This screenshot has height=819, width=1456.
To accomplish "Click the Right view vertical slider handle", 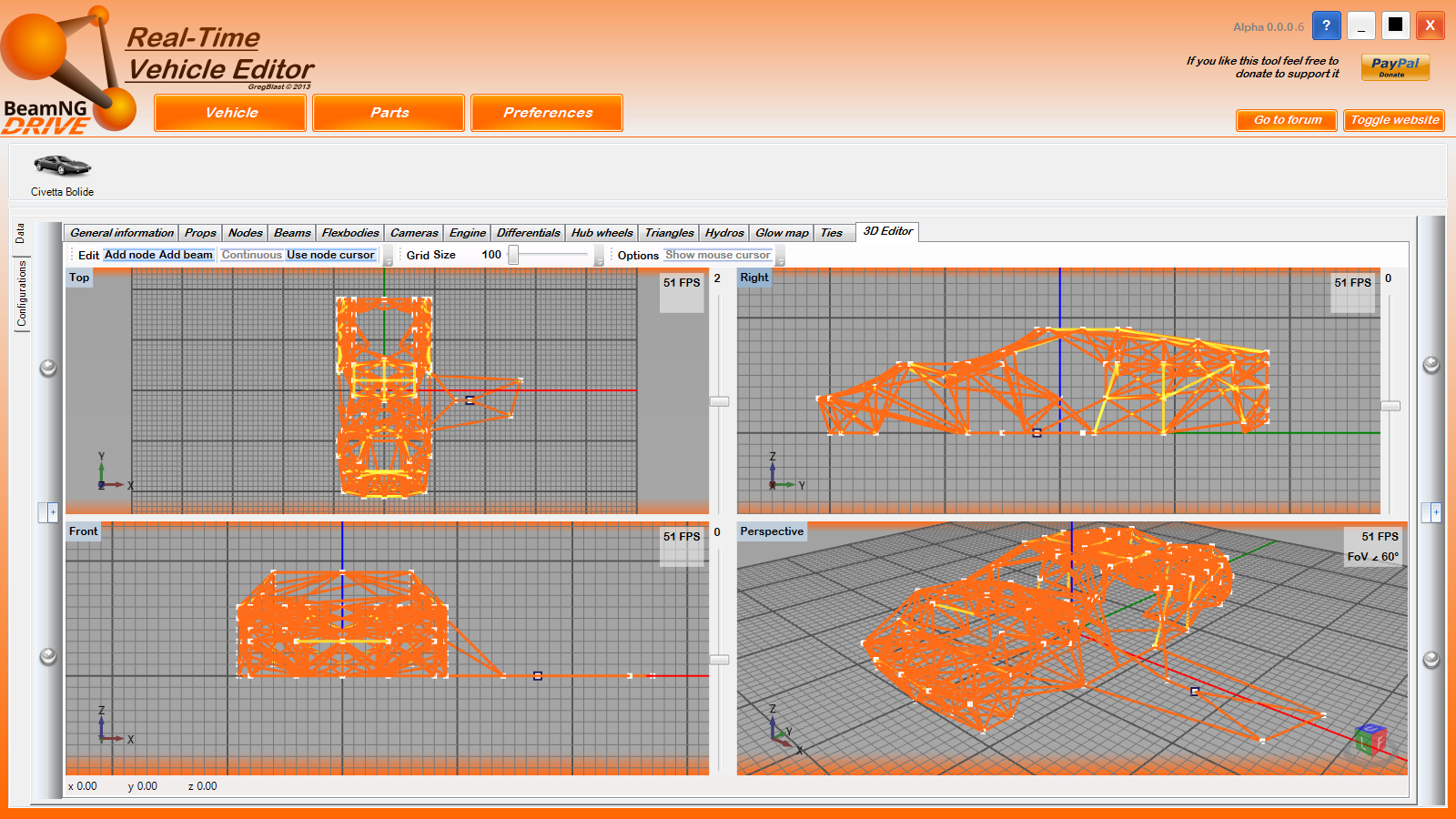I will point(1390,406).
